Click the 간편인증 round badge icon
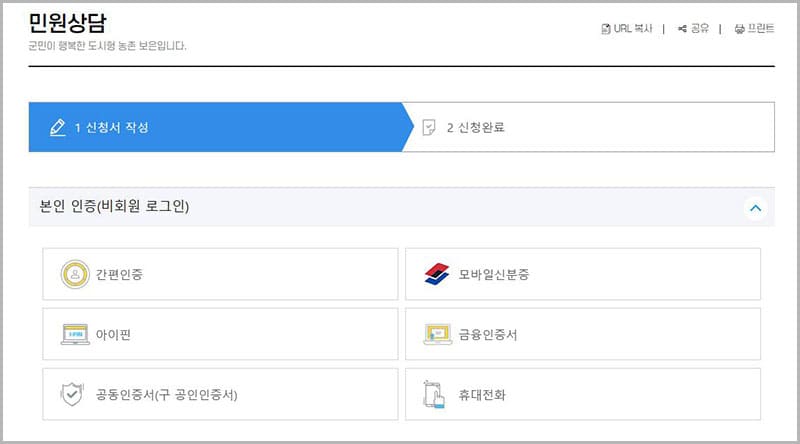 click(74, 274)
